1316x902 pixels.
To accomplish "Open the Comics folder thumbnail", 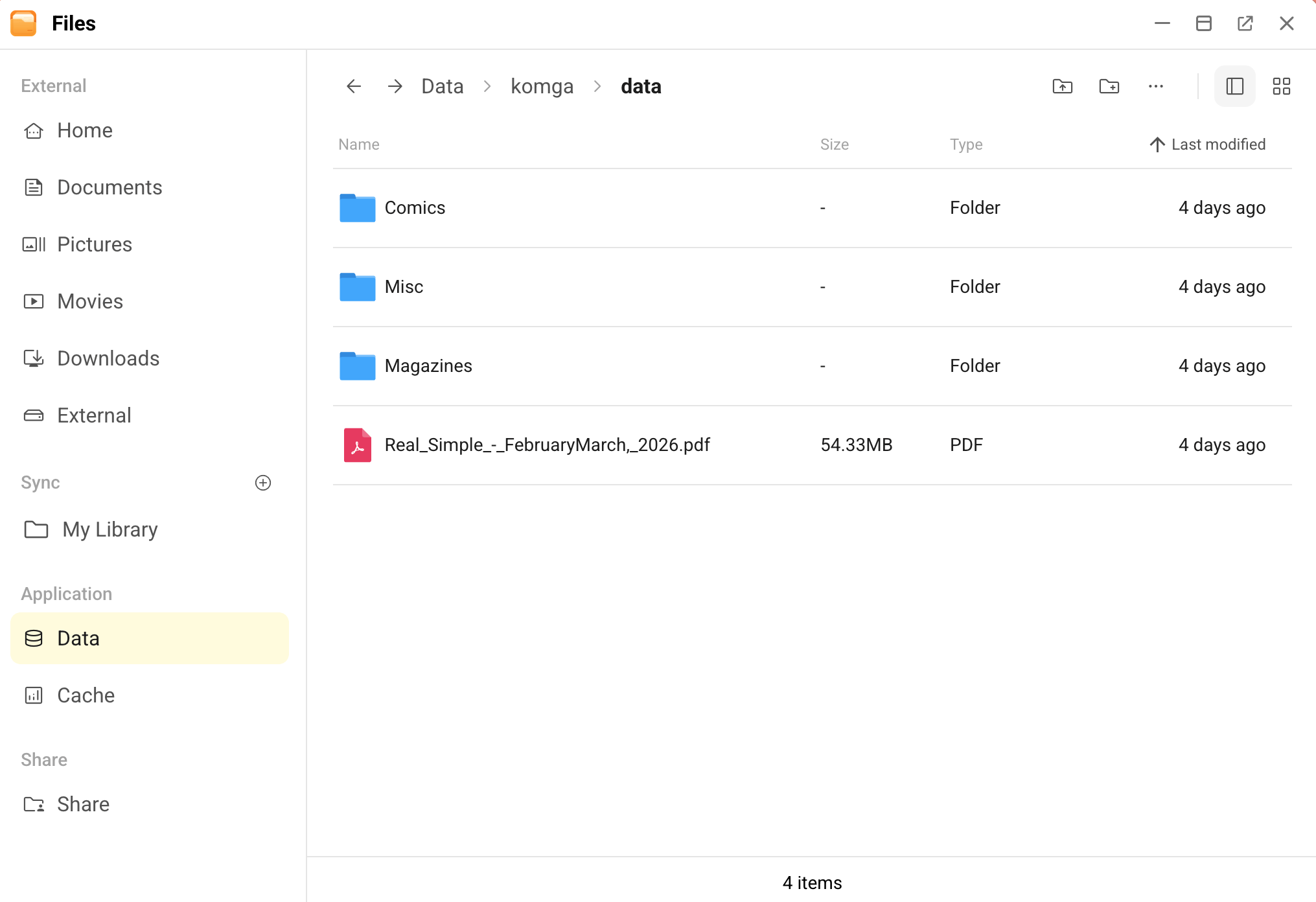I will pyautogui.click(x=357, y=207).
